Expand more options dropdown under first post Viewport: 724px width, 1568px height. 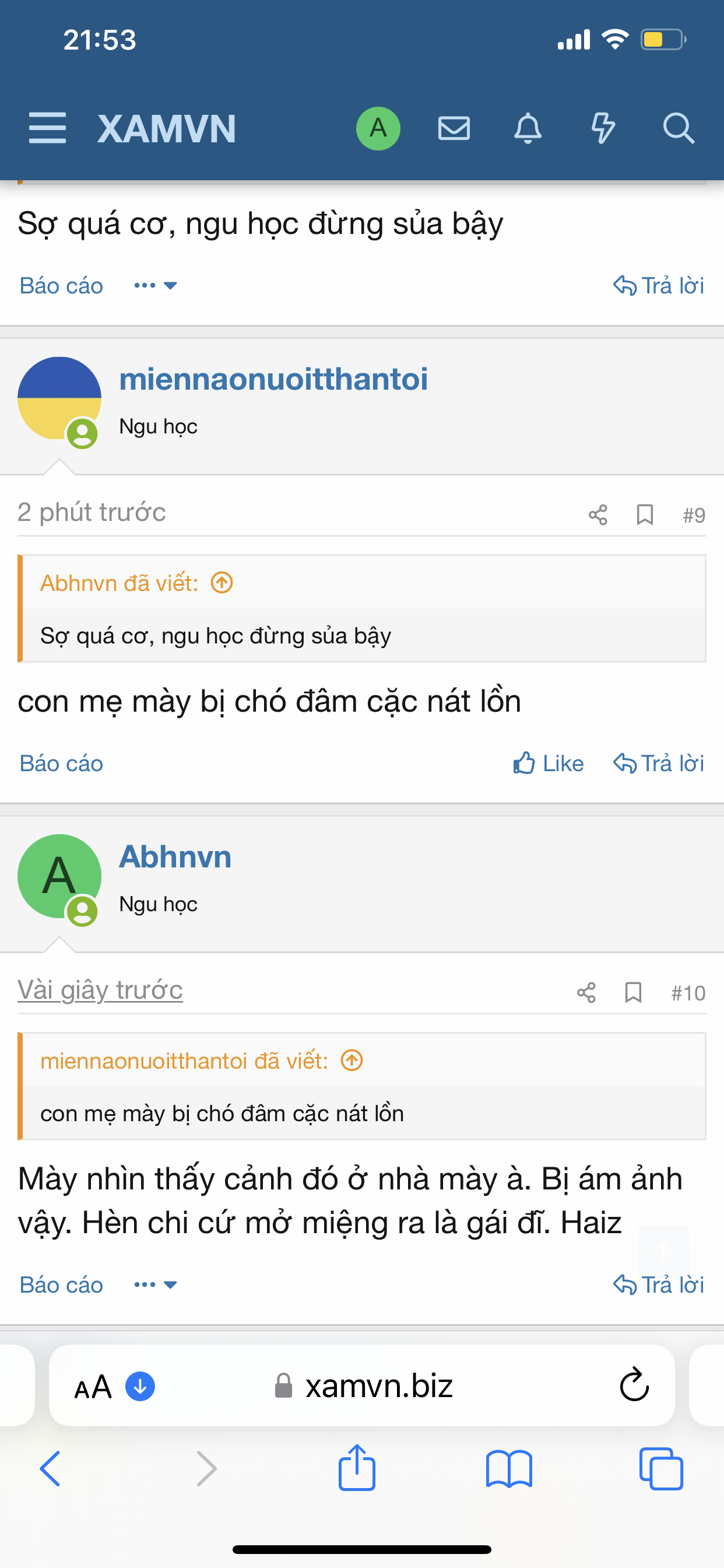(155, 285)
